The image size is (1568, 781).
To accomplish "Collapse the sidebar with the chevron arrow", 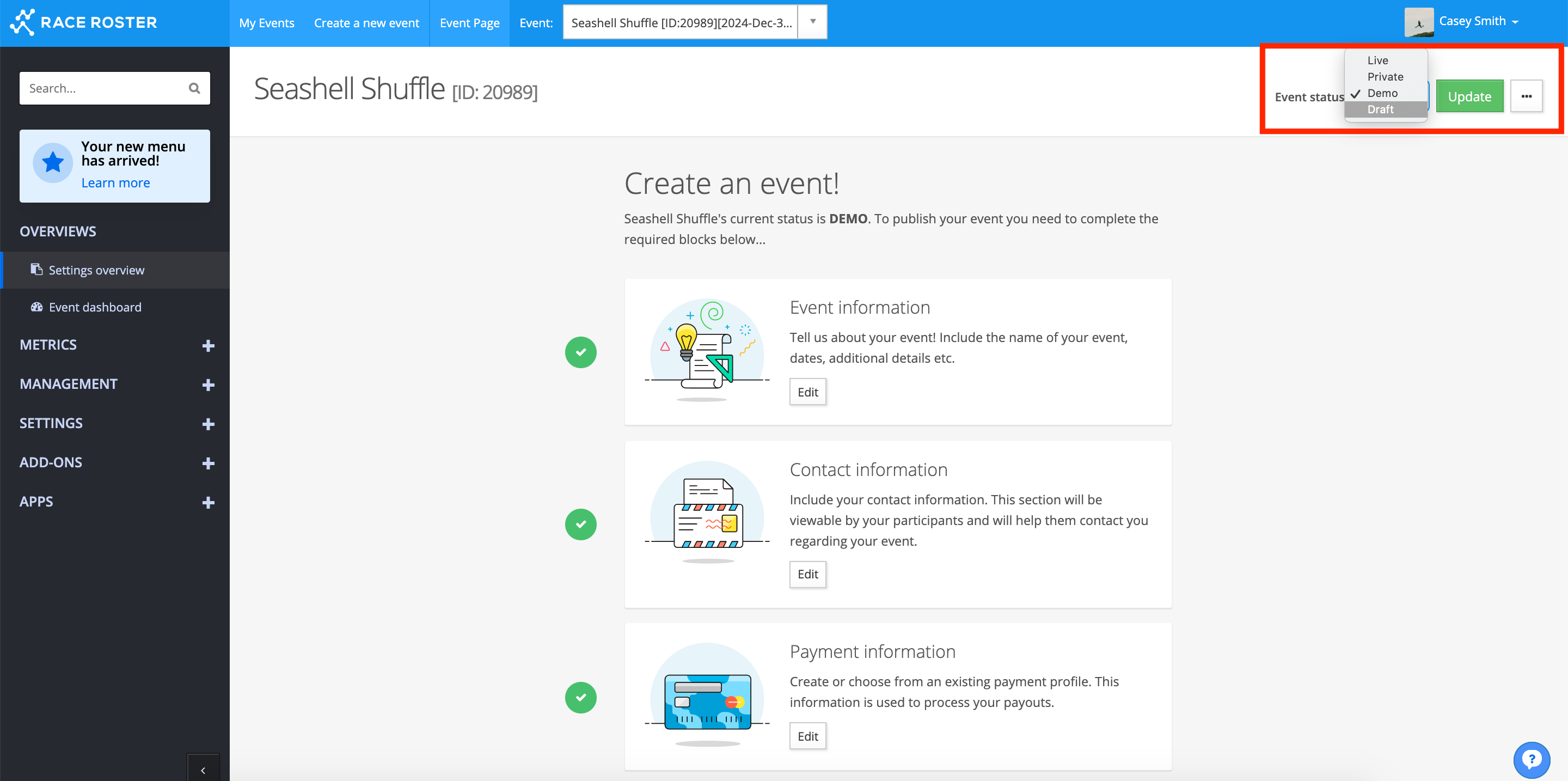I will (x=203, y=770).
